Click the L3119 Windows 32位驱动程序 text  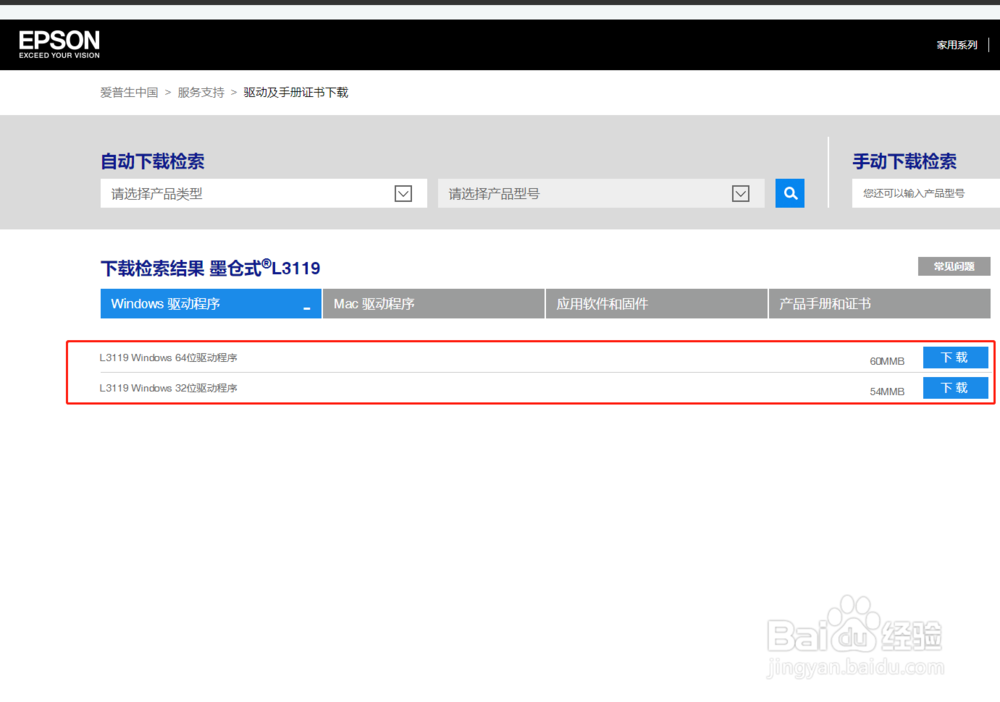168,388
